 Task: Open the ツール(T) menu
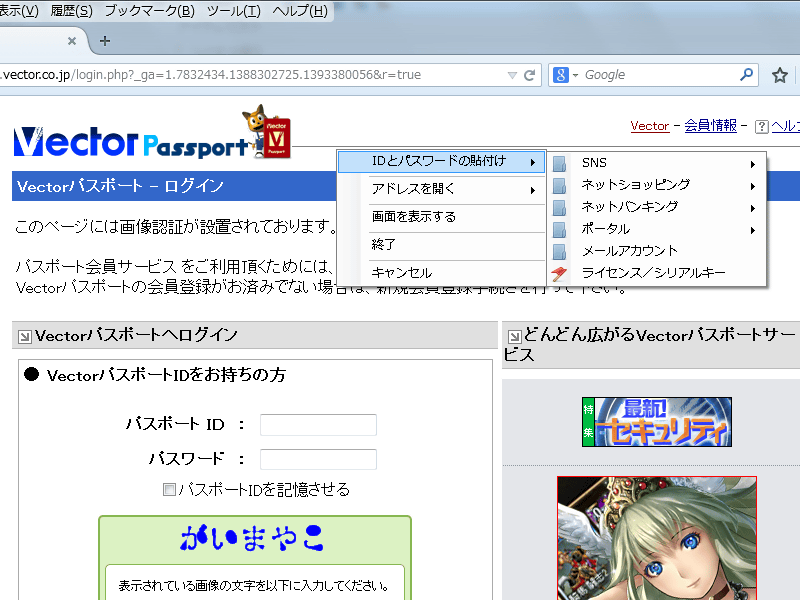[x=234, y=11]
